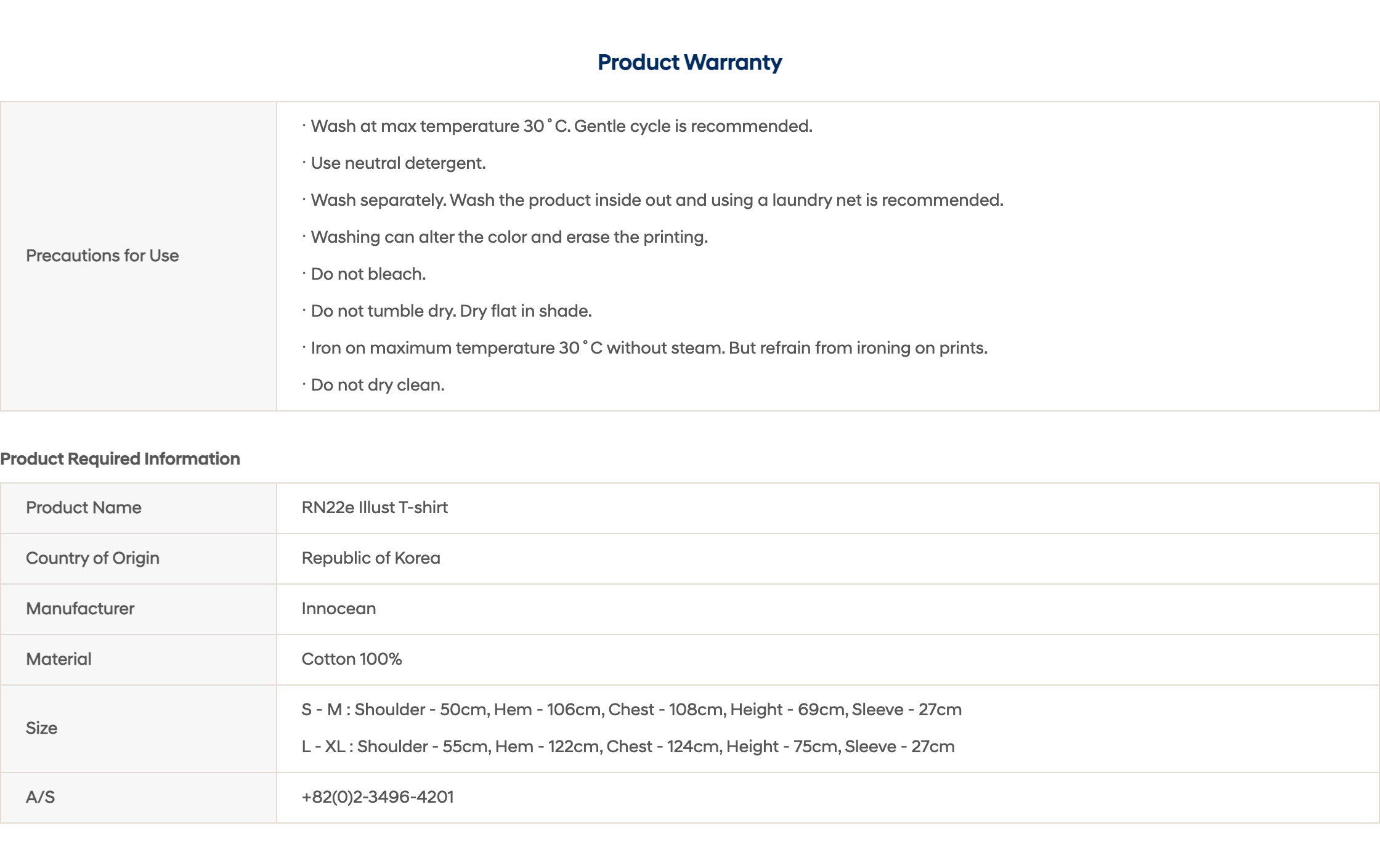Select the L - XL size measurements line
1380x868 pixels.
point(628,747)
